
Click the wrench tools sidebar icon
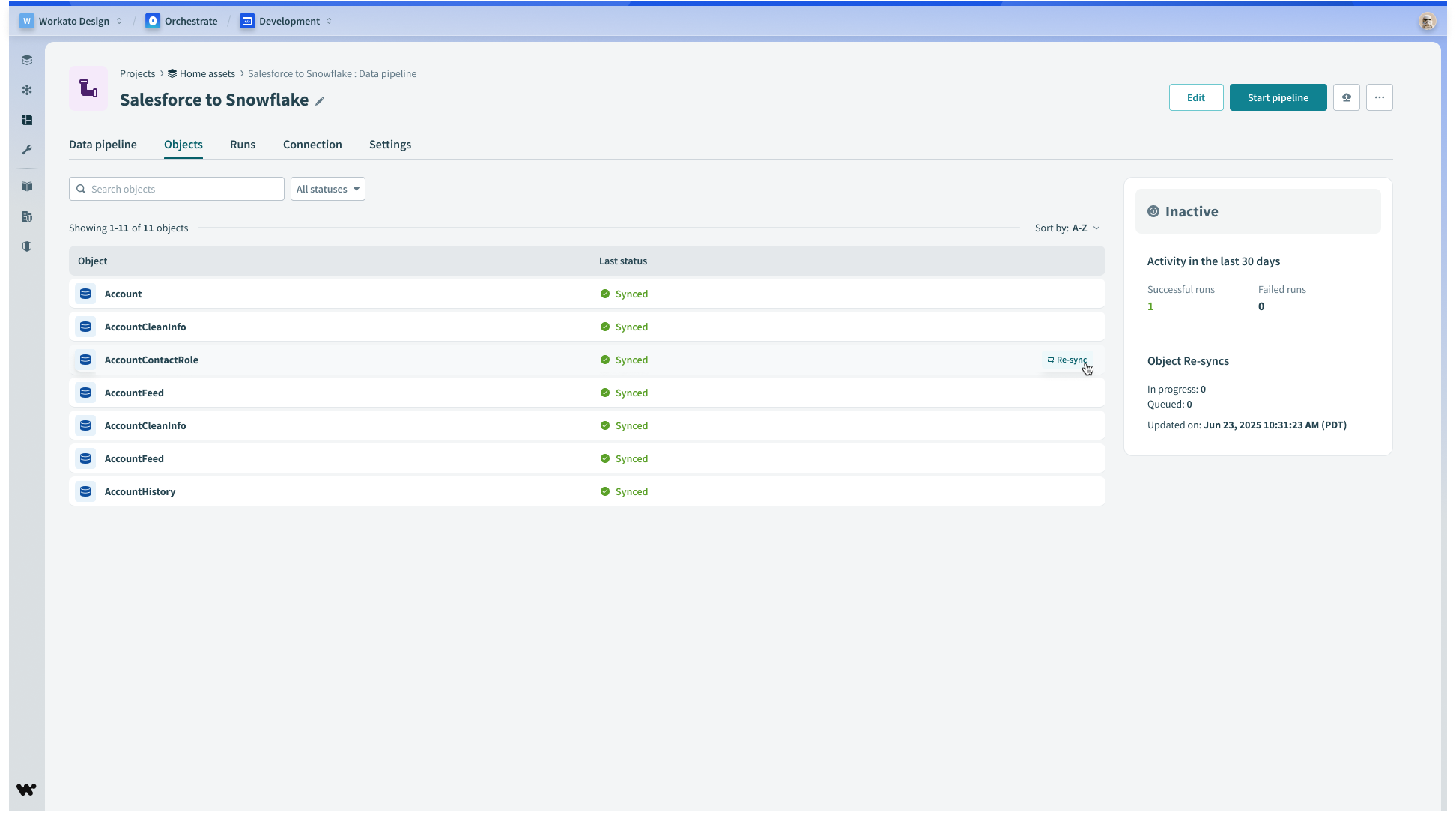(27, 150)
